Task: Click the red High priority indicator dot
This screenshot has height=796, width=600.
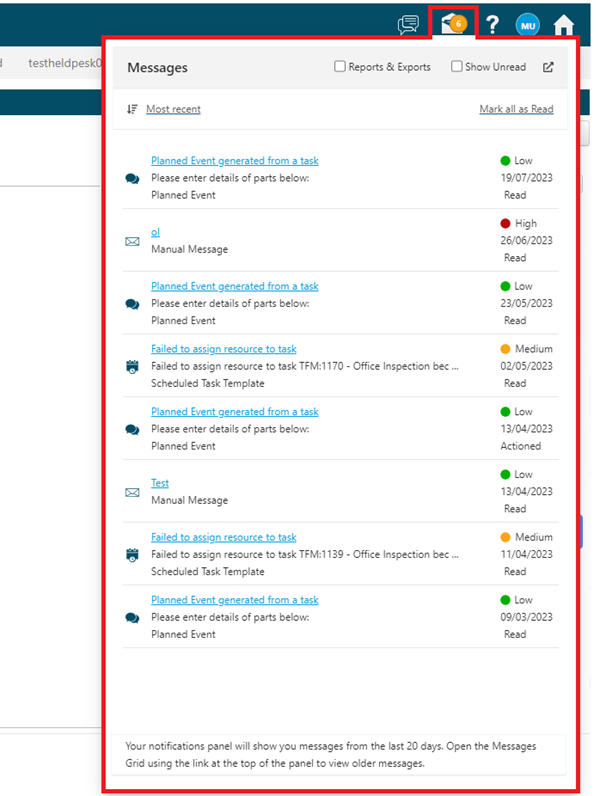Action: coord(505,223)
